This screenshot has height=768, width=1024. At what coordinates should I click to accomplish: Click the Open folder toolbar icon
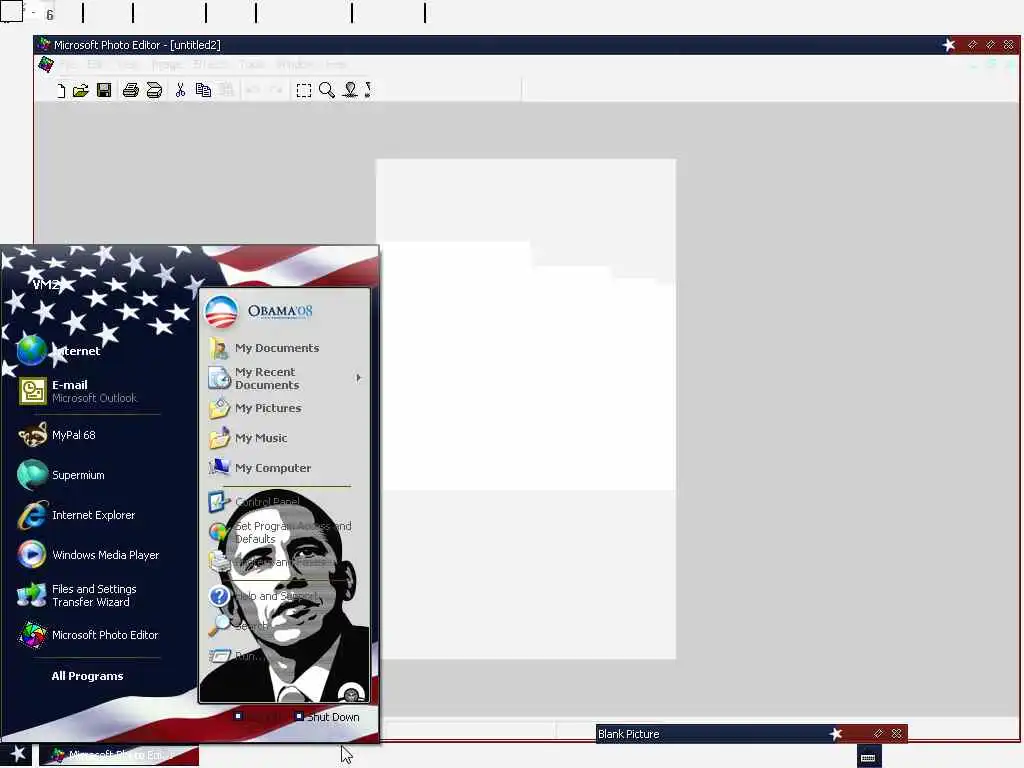pos(81,91)
